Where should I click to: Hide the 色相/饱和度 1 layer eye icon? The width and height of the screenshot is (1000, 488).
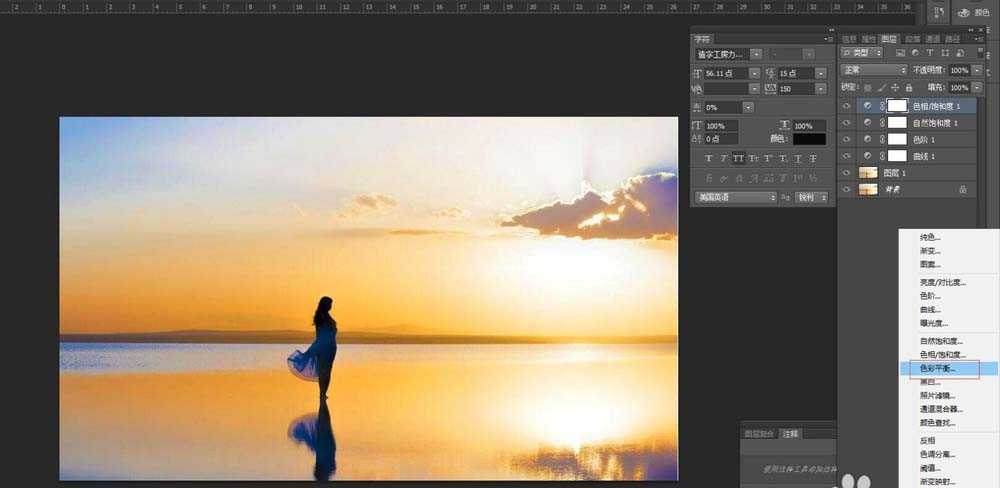[x=847, y=105]
